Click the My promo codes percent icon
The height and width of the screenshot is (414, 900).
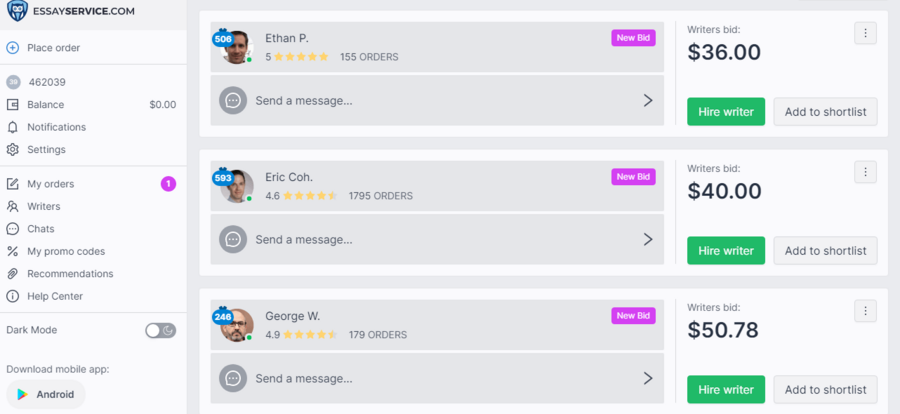13,251
